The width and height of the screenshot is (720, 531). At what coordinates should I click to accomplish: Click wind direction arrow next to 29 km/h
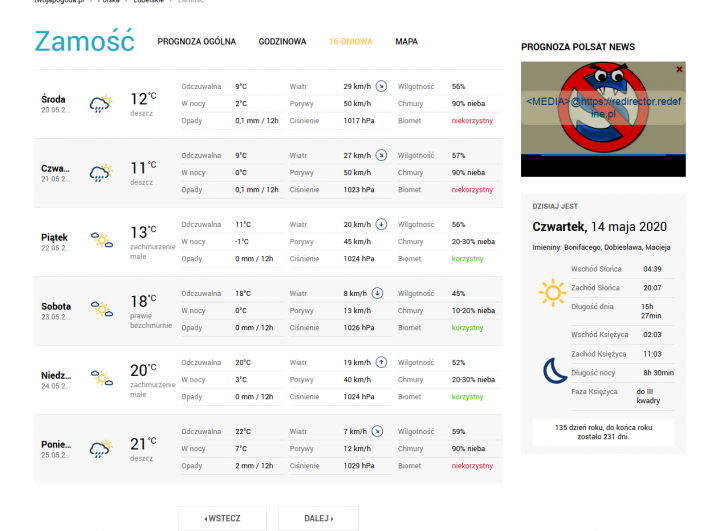[x=381, y=86]
